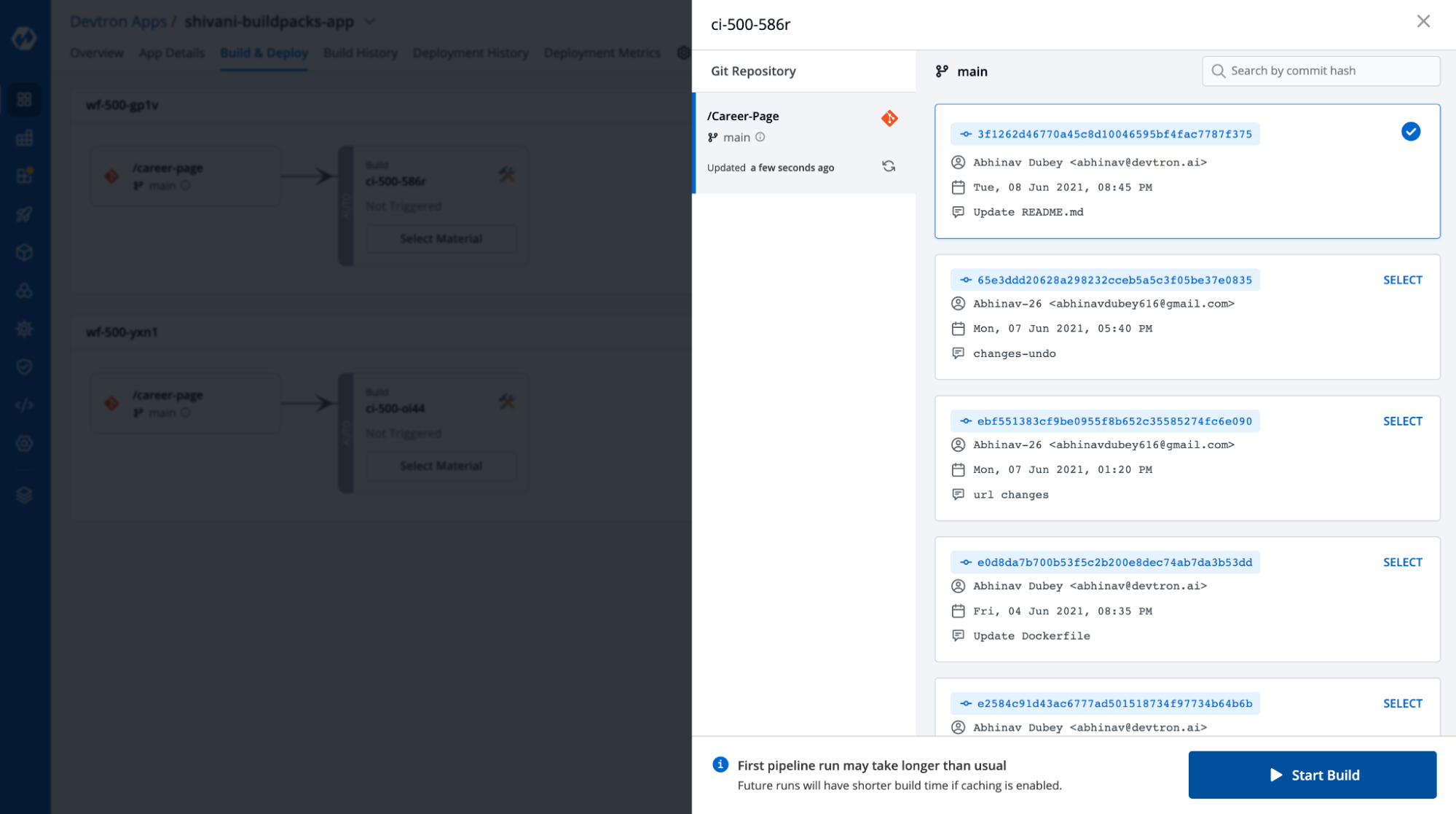
Task: Toggle the selected checkmark on first commit
Action: tap(1410, 132)
